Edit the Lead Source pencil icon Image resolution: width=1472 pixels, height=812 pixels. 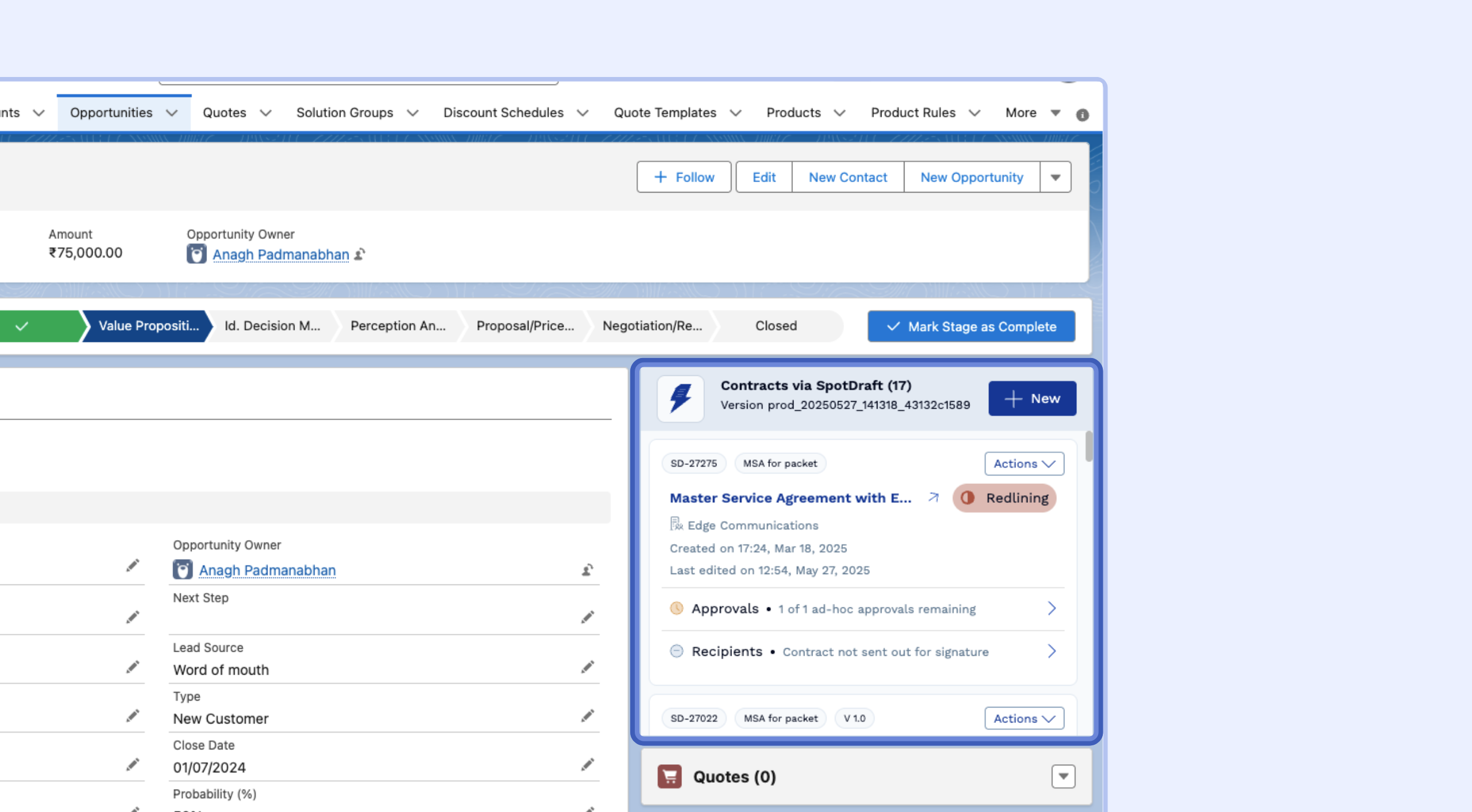tap(587, 667)
